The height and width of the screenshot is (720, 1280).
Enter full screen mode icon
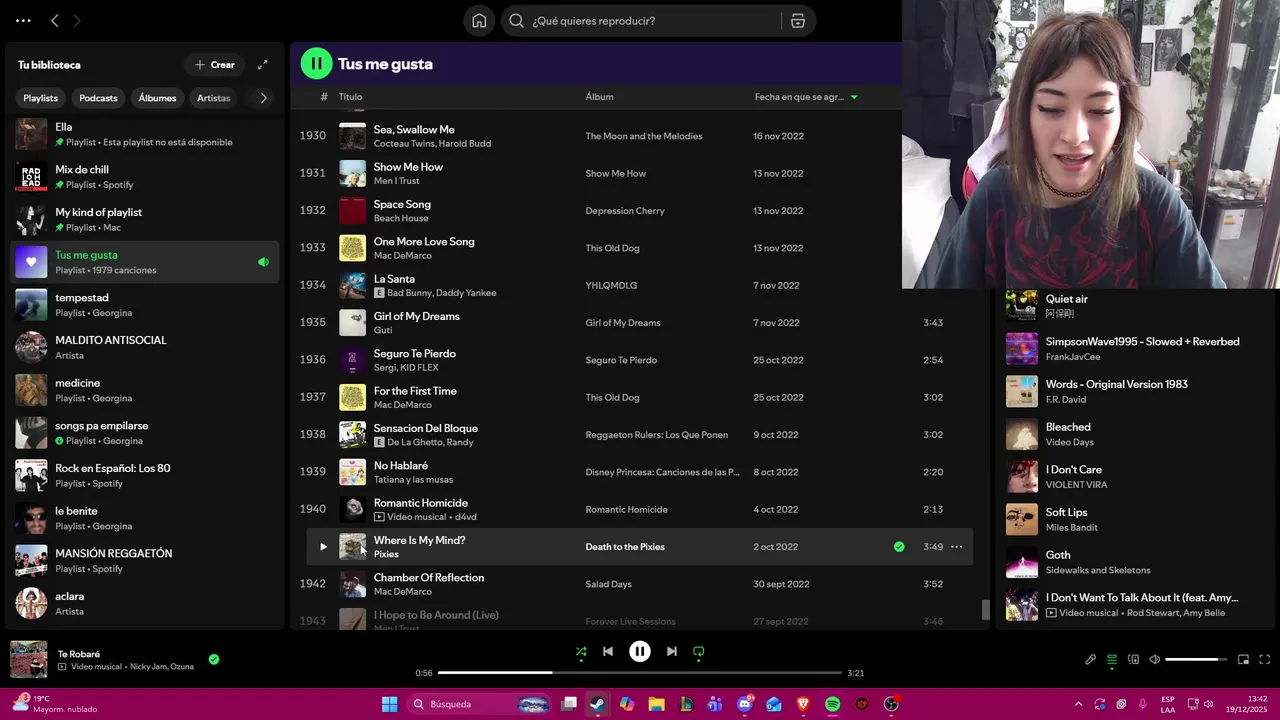point(1264,659)
